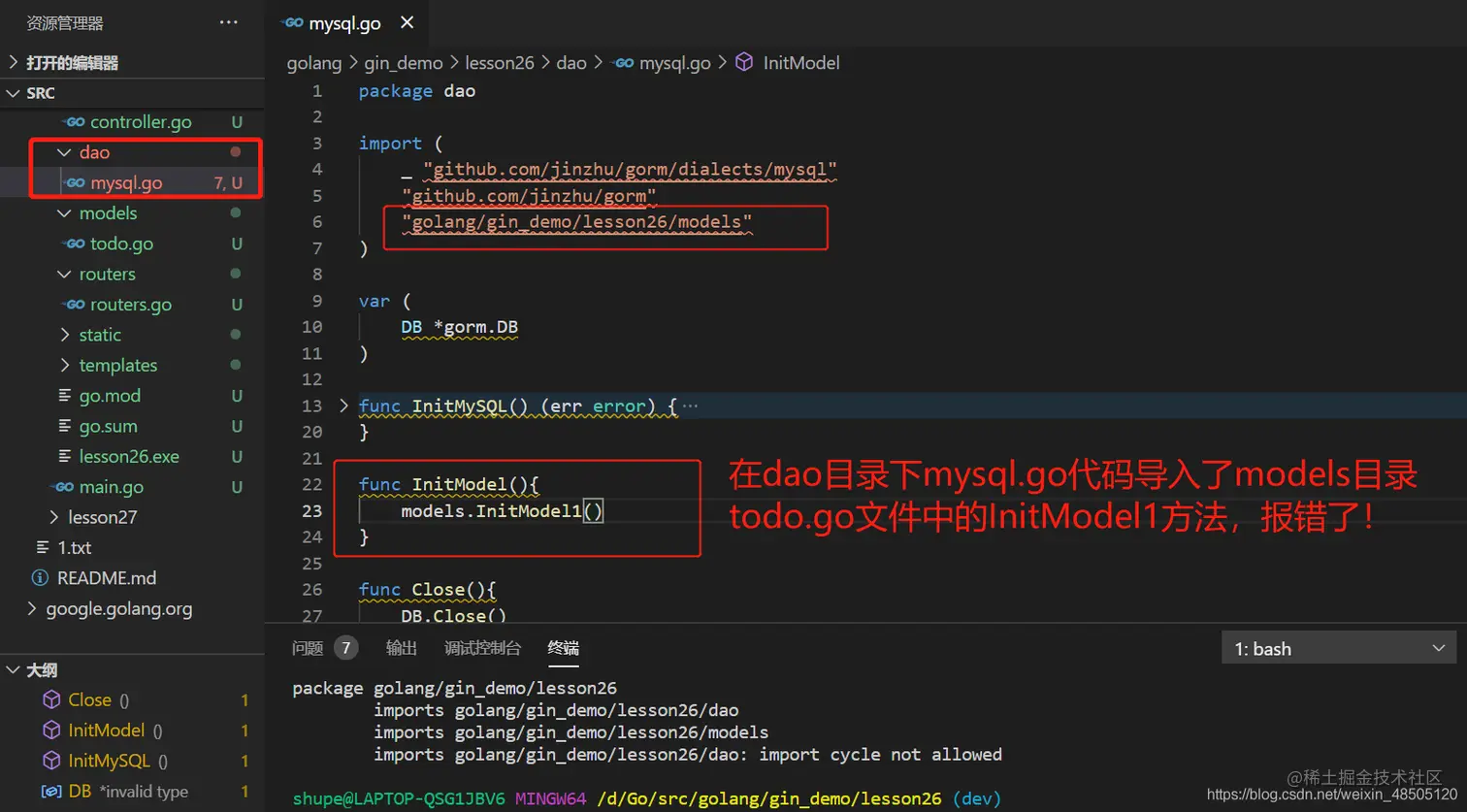Viewport: 1467px width, 812px height.
Task: Expand the static folder
Action: (65, 335)
